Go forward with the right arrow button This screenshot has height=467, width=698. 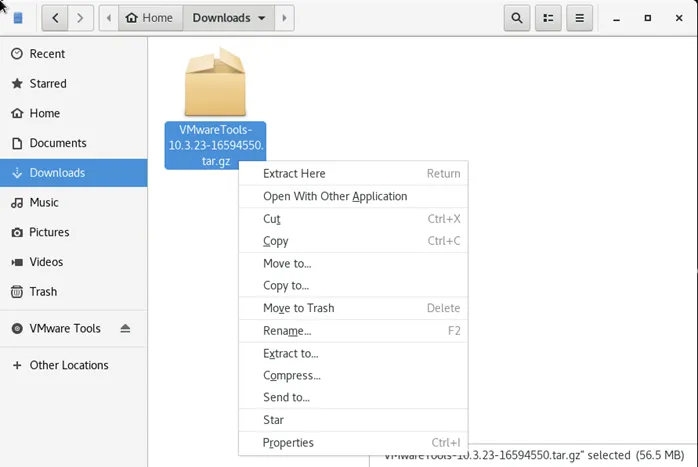click(80, 18)
